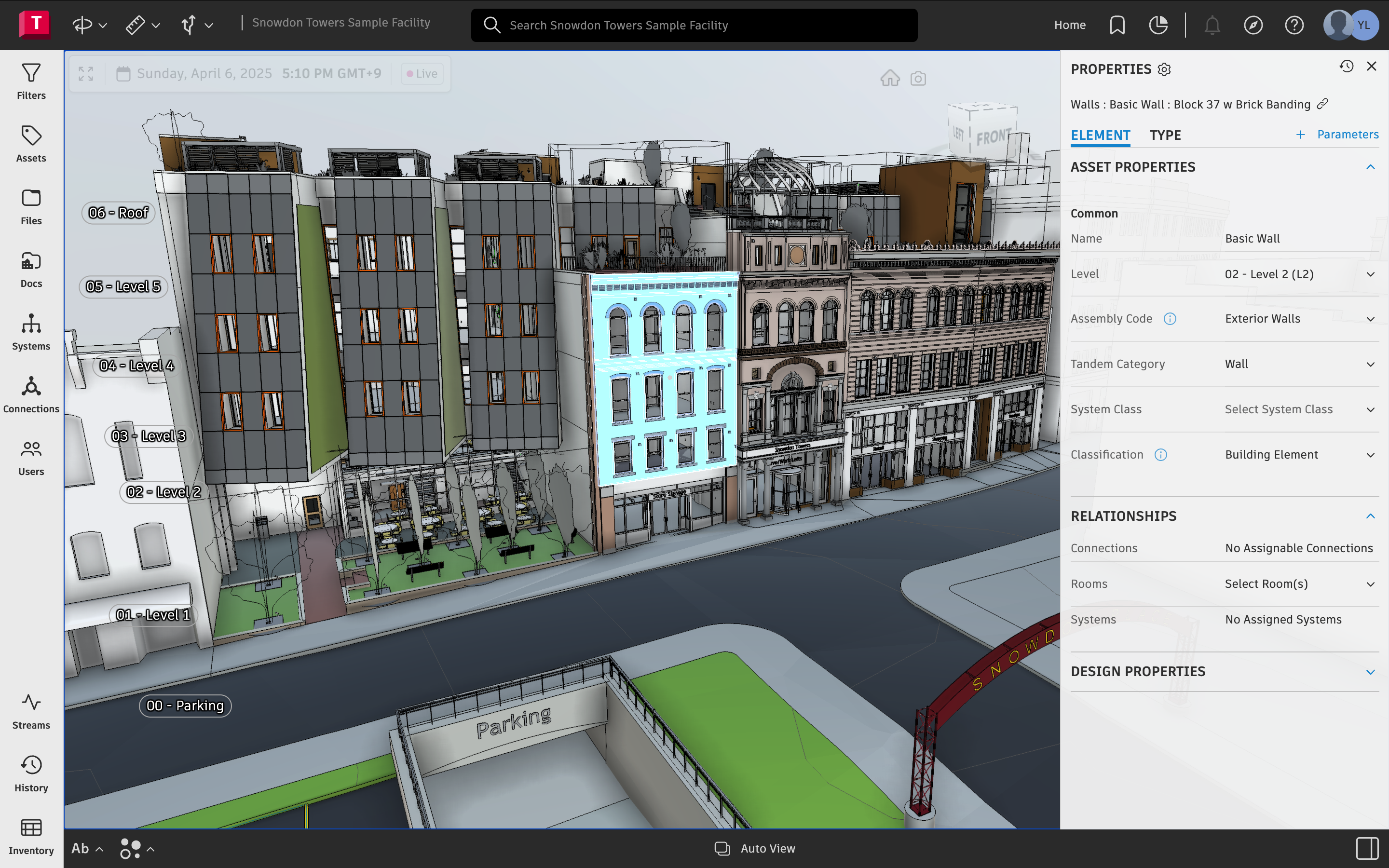Click the viewer home view icon
Image resolution: width=1389 pixels, height=868 pixels.
point(890,78)
